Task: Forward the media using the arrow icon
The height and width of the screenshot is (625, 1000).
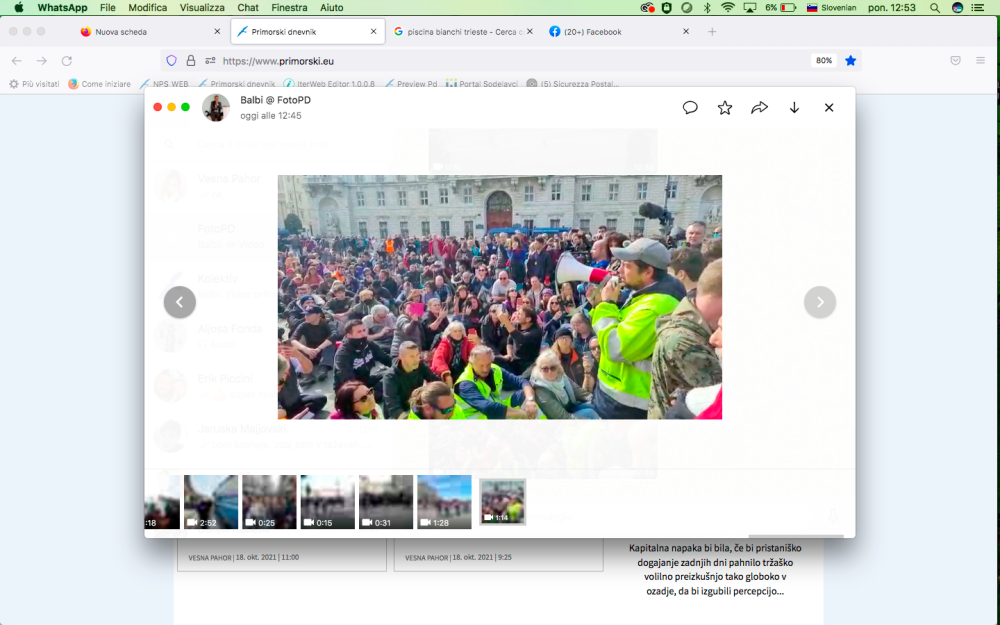Action: click(x=759, y=108)
